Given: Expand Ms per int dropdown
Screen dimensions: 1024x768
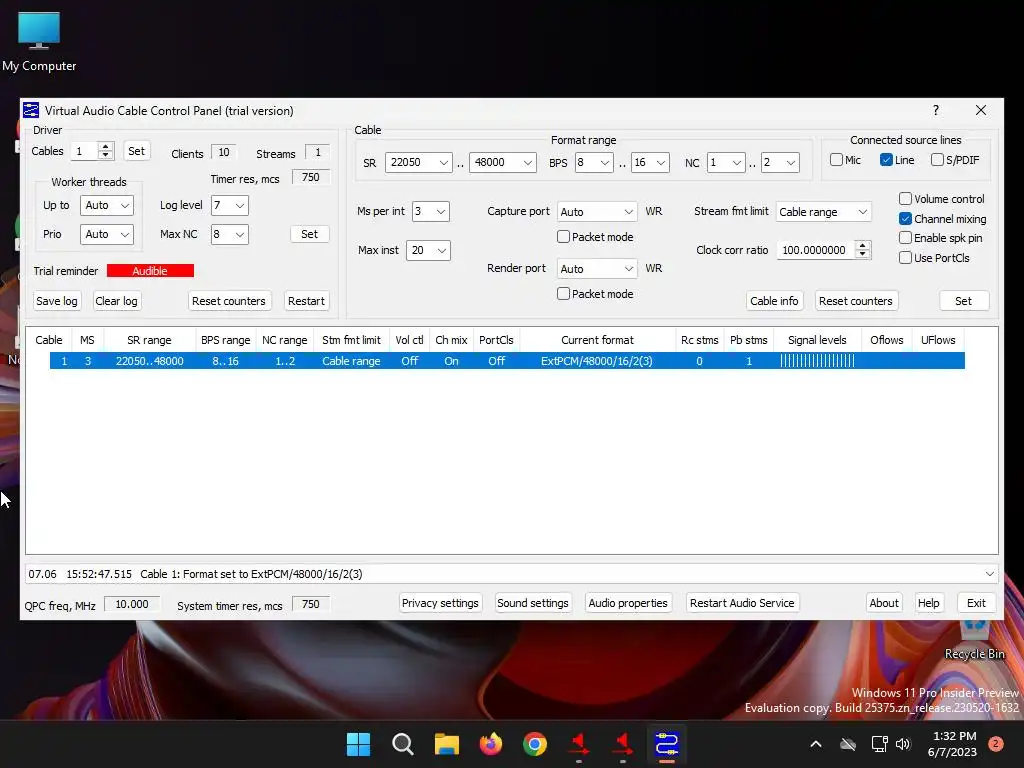Looking at the screenshot, I should point(430,212).
